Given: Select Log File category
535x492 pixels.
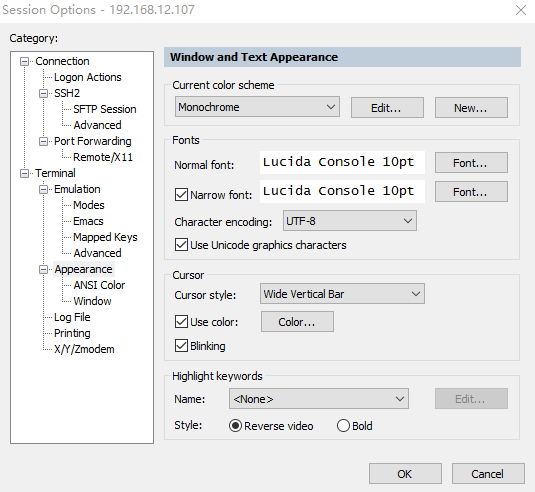Looking at the screenshot, I should (72, 317).
